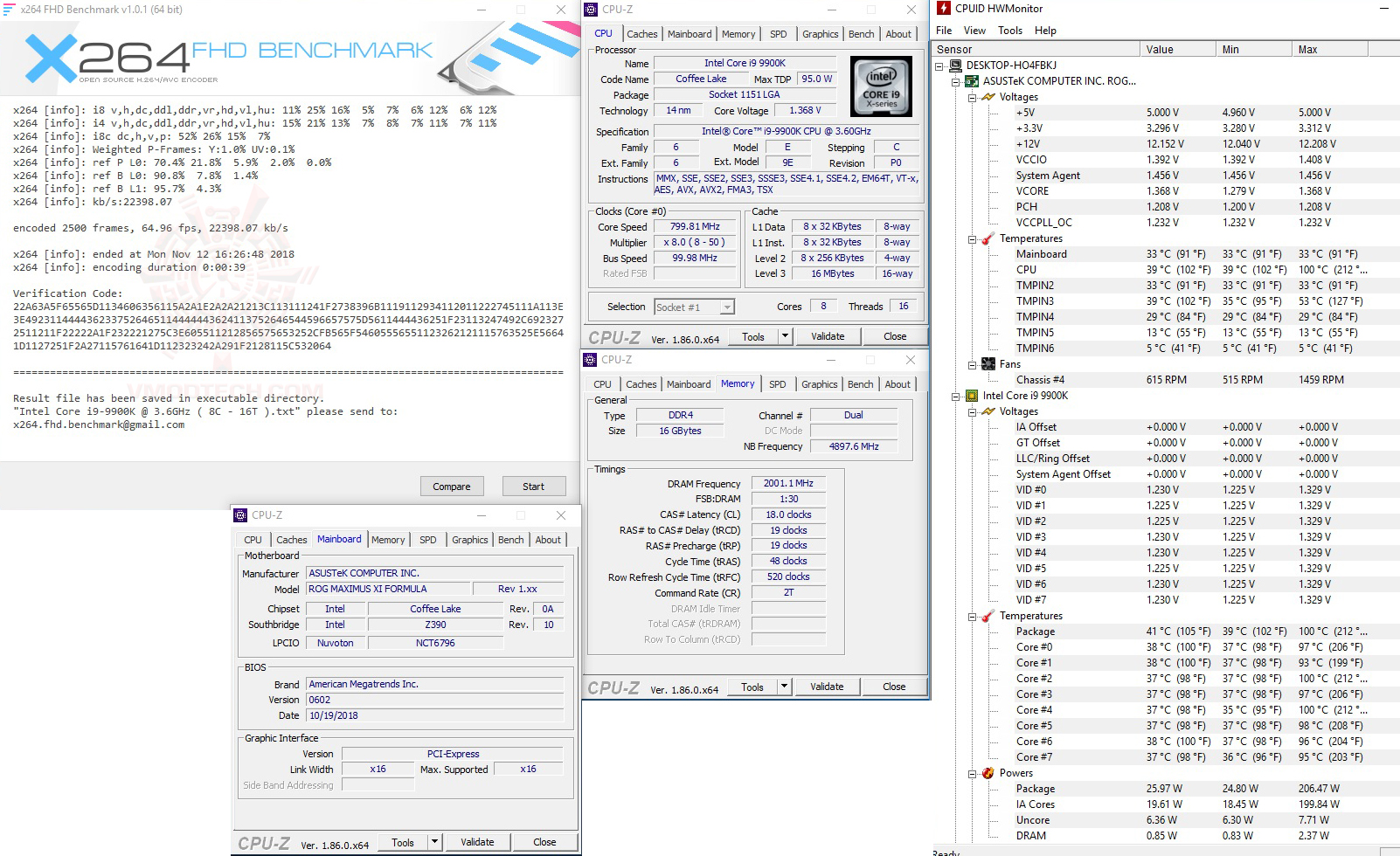
Task: Click the Intel Core i9 X-series badge in CPU-Z
Action: [x=881, y=85]
